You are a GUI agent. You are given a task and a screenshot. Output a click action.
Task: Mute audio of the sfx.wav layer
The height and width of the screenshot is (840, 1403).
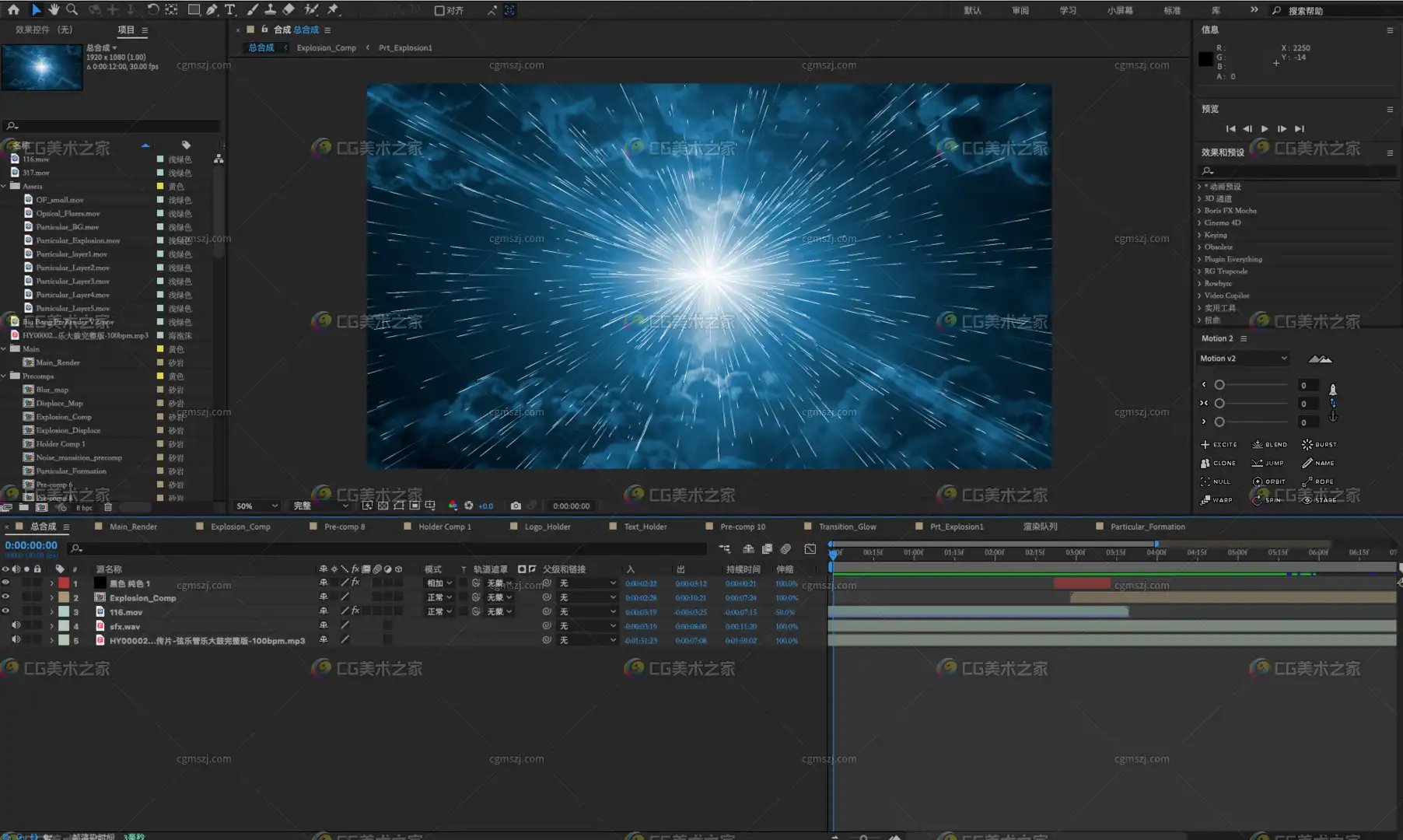(x=16, y=625)
